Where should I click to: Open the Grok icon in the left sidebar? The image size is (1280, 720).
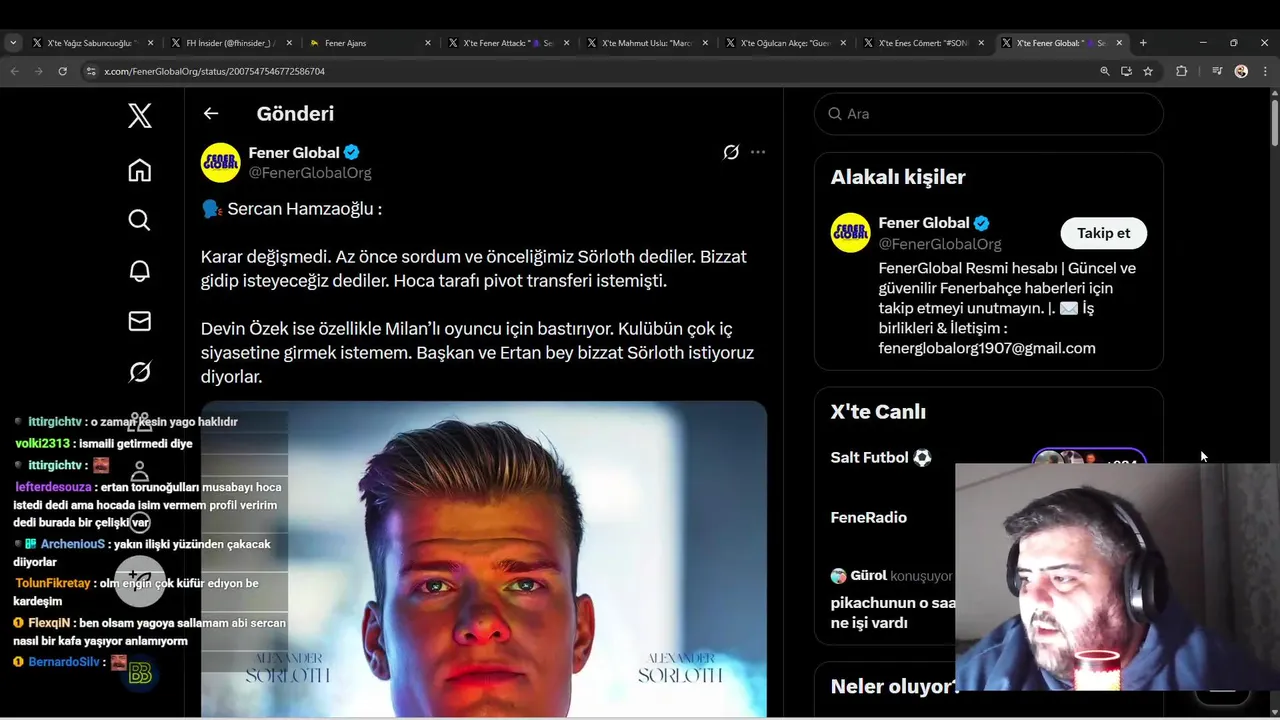[x=140, y=372]
